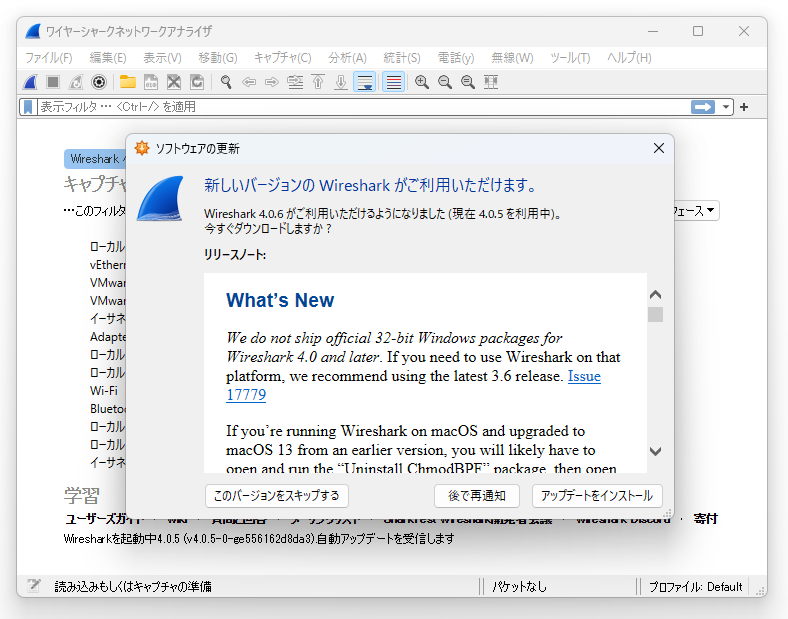
Task: Close the ソフトウェアの更新 dialog
Action: pos(659,148)
